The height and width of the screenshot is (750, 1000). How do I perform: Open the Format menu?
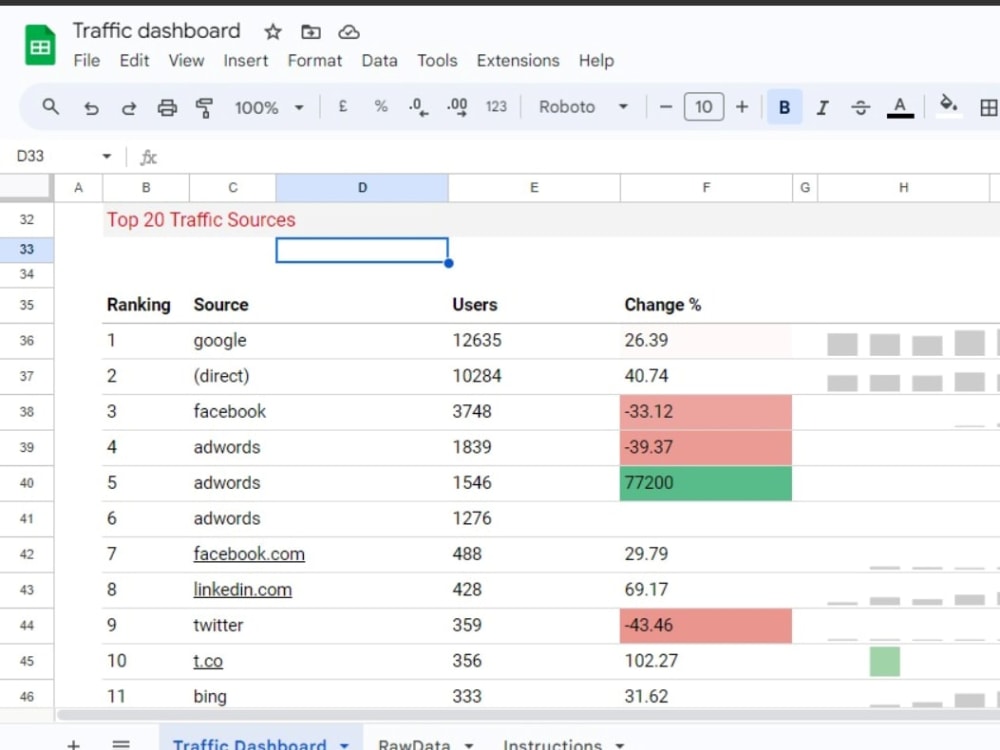(314, 61)
